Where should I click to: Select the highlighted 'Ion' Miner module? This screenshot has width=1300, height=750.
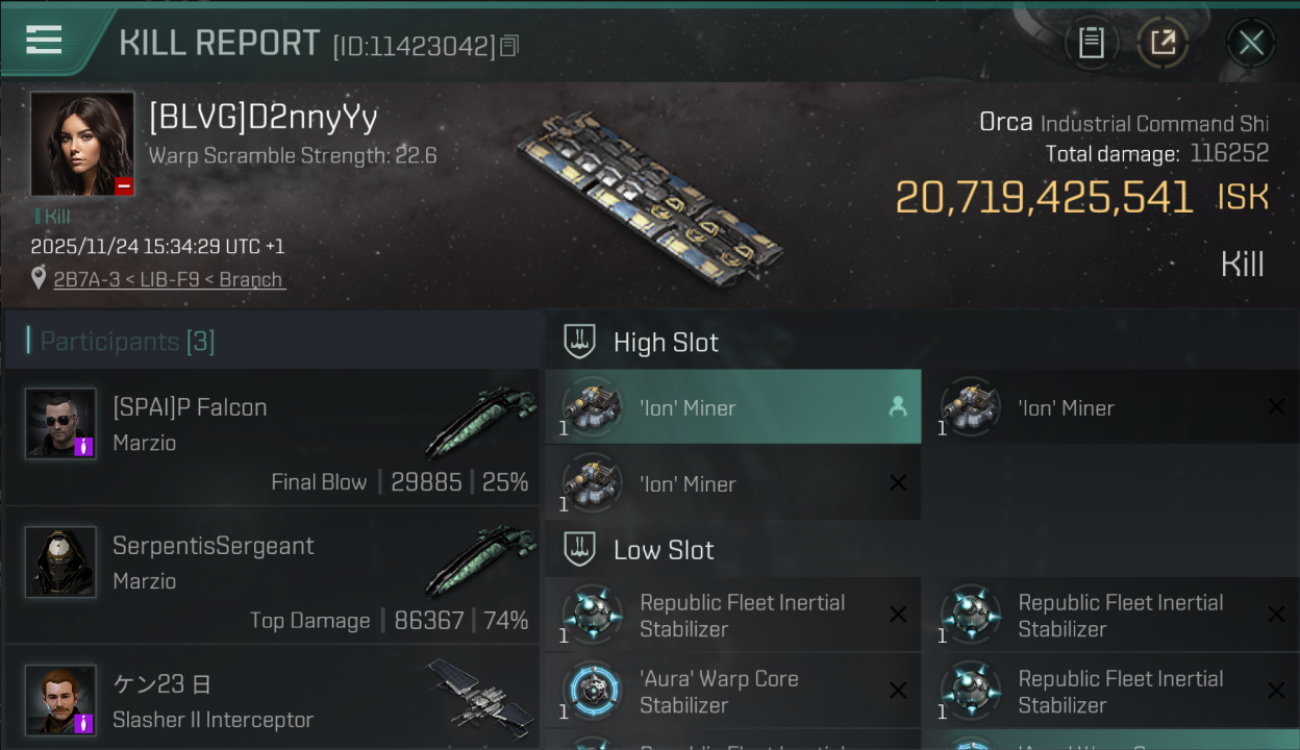(x=733, y=407)
